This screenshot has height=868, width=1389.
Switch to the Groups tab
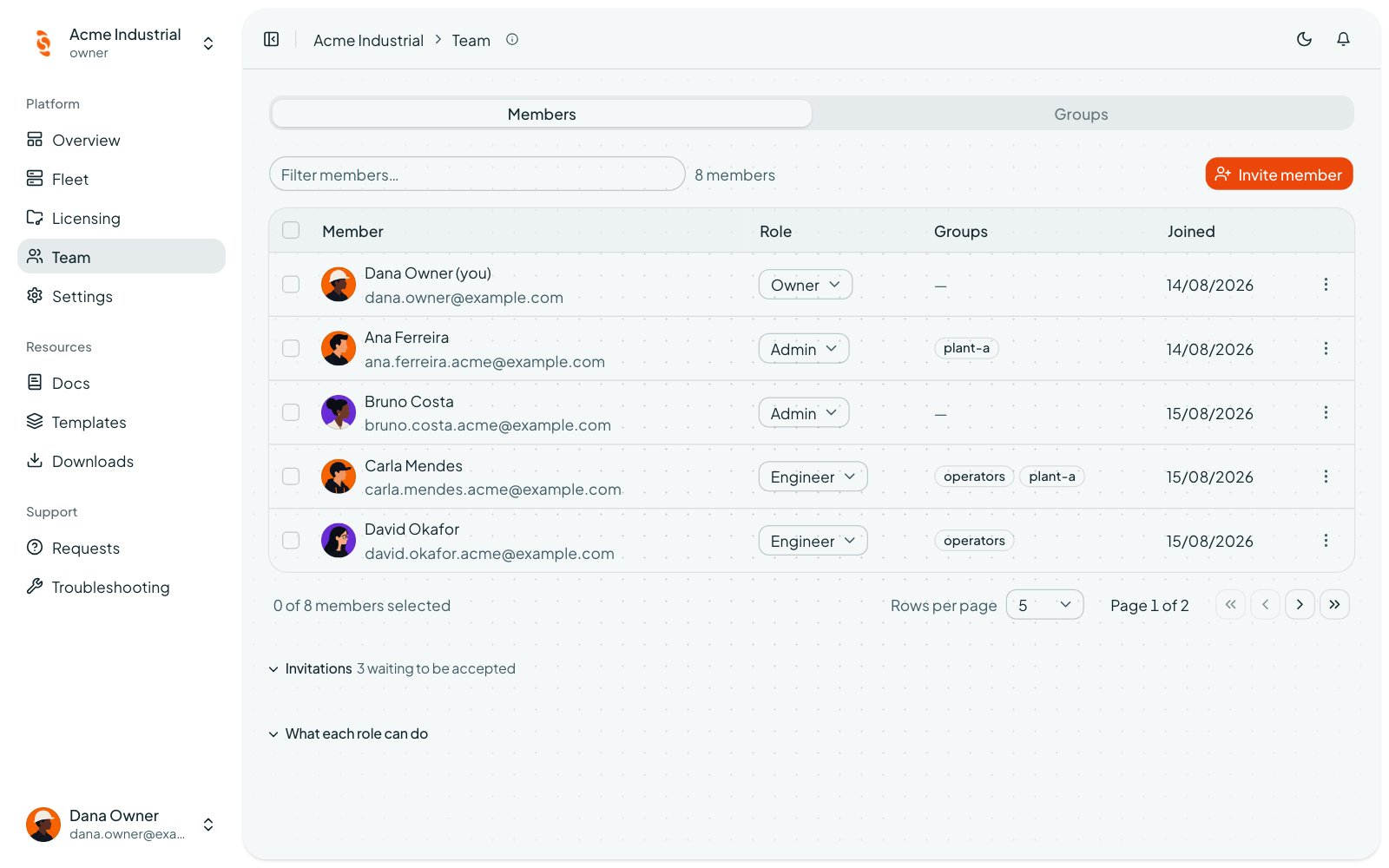point(1081,114)
